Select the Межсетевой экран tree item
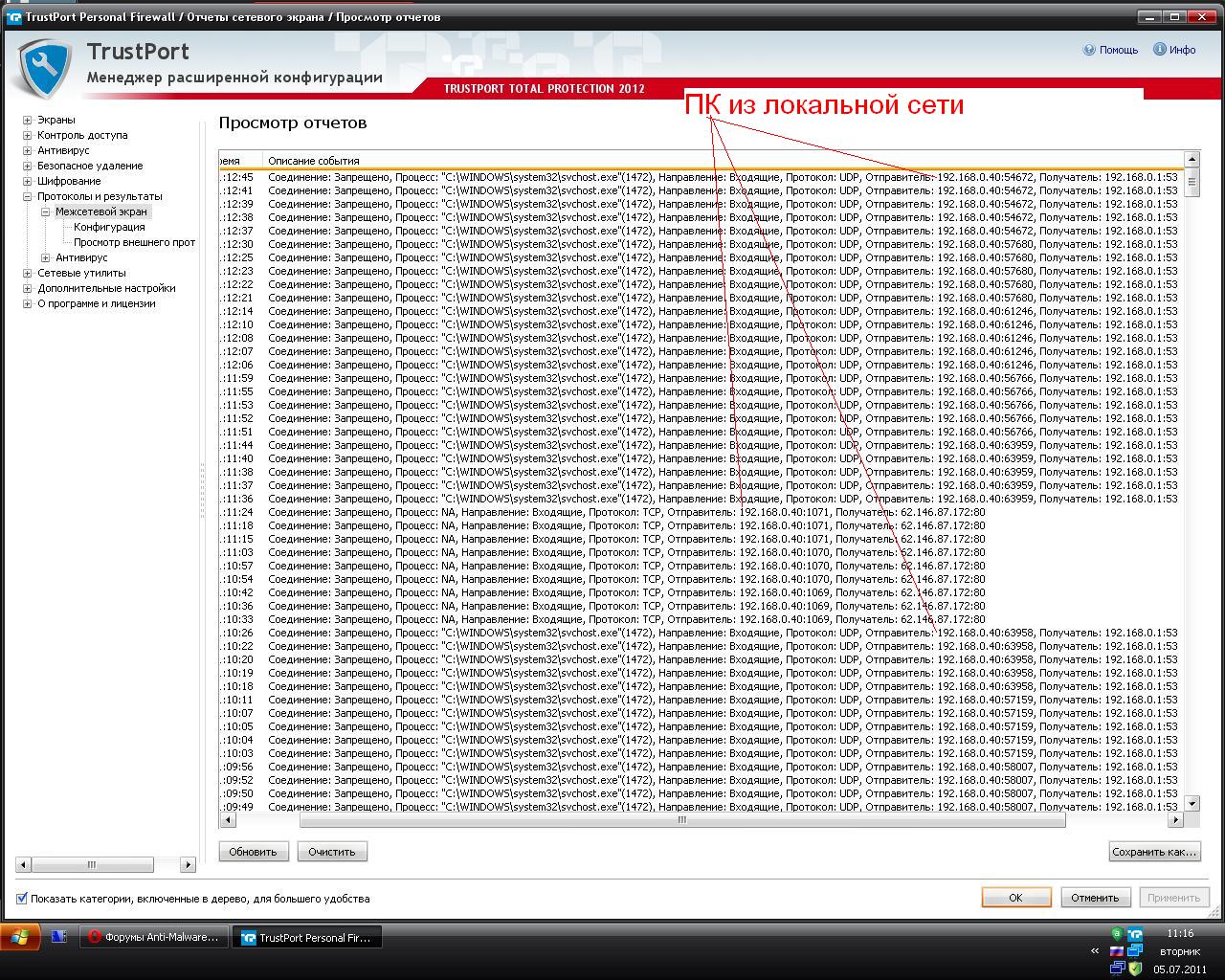1225x980 pixels. (x=101, y=212)
